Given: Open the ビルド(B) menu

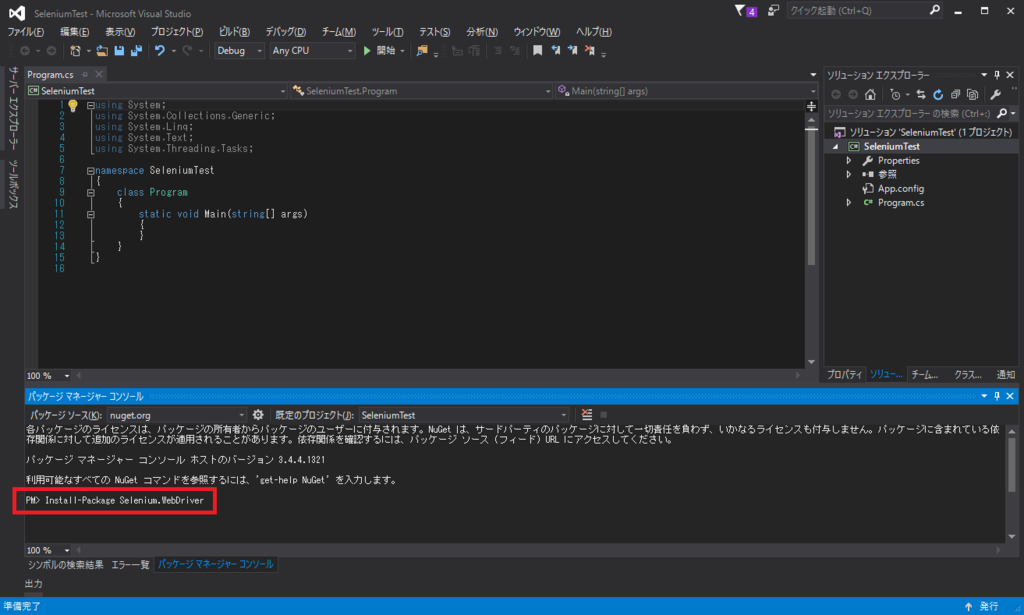Looking at the screenshot, I should coord(234,31).
